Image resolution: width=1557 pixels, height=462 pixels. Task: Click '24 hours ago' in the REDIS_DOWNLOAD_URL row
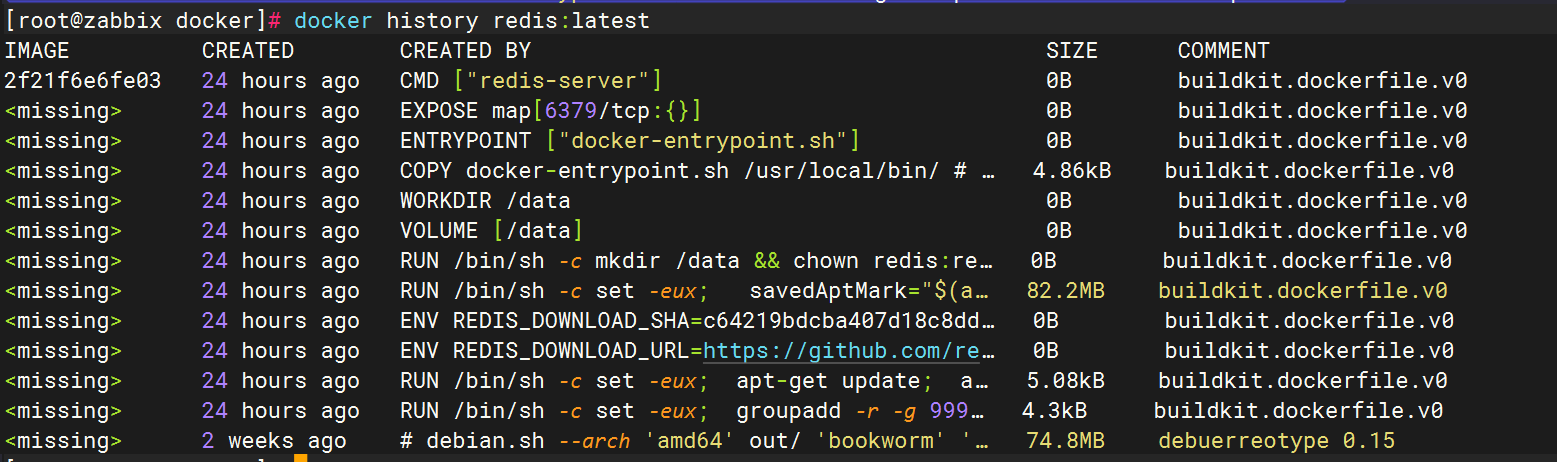click(x=281, y=351)
